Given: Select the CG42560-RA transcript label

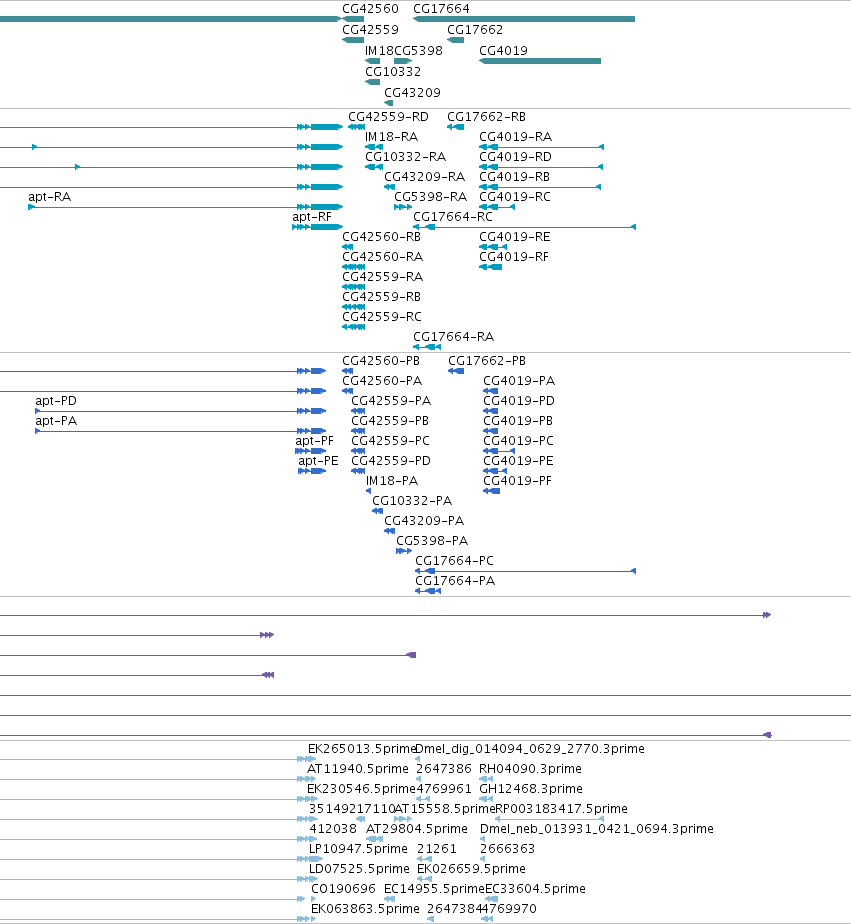Looking at the screenshot, I should pyautogui.click(x=382, y=257).
